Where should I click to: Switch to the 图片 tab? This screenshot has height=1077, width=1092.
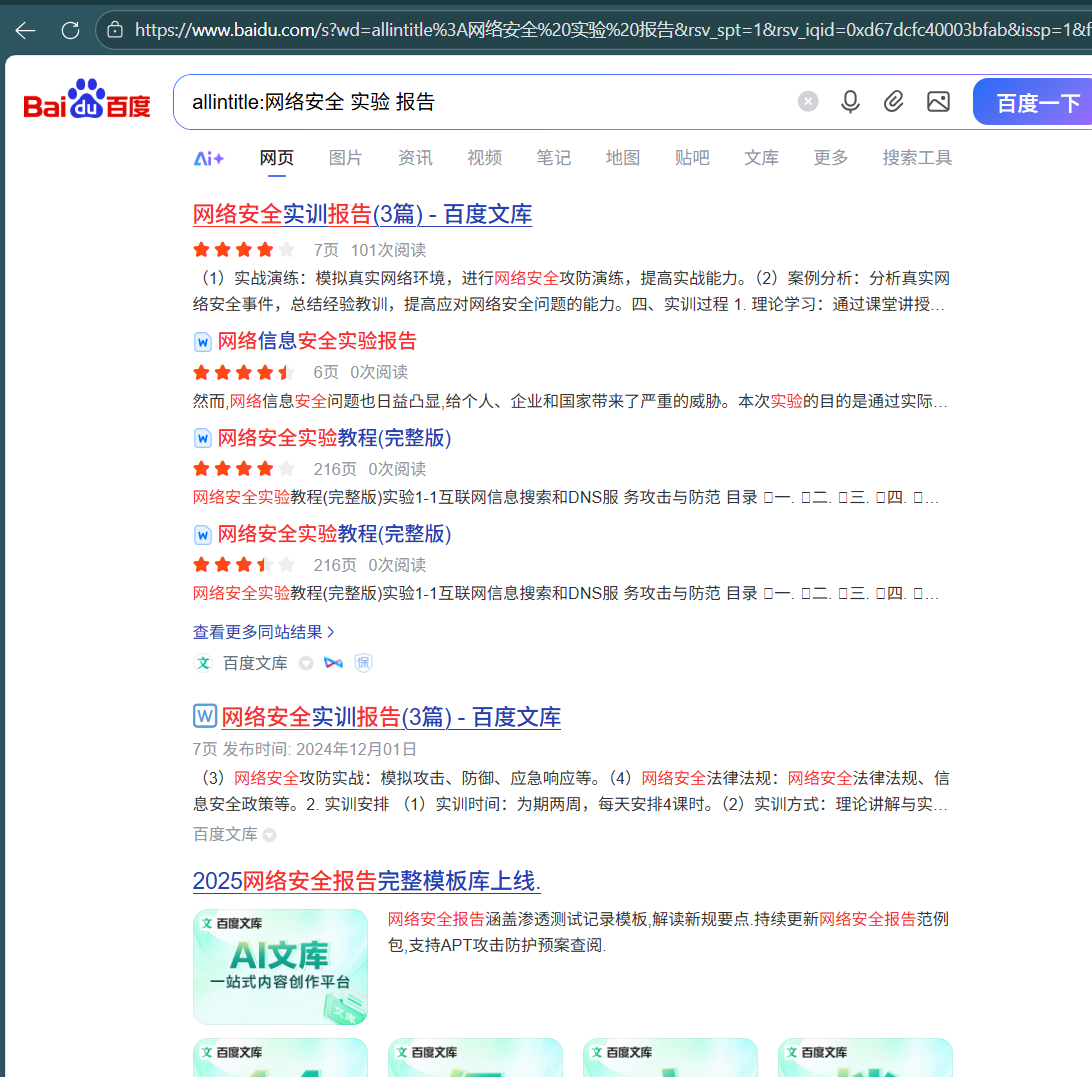tap(345, 157)
